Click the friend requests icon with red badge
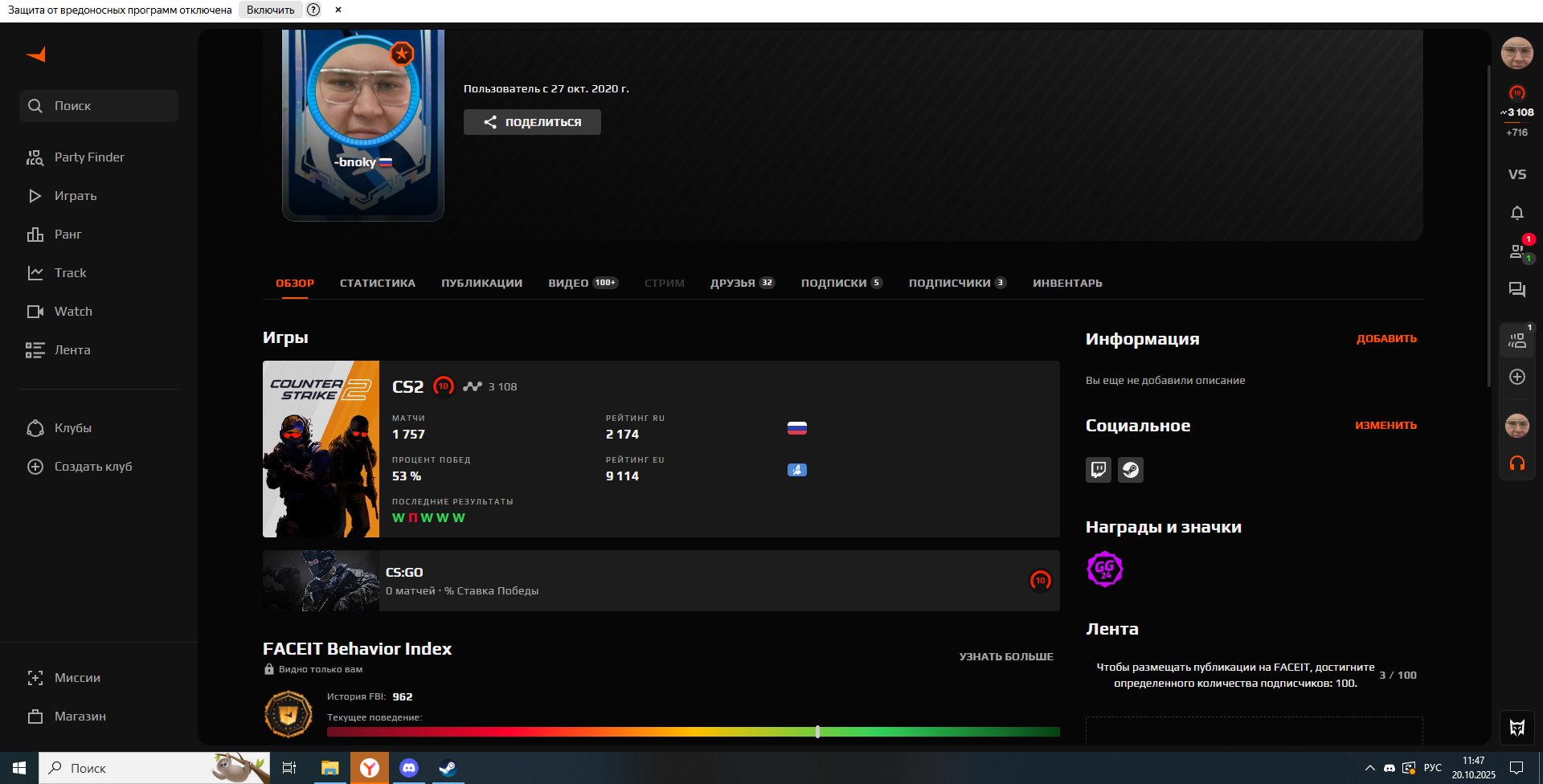Image resolution: width=1543 pixels, height=784 pixels. [1517, 251]
